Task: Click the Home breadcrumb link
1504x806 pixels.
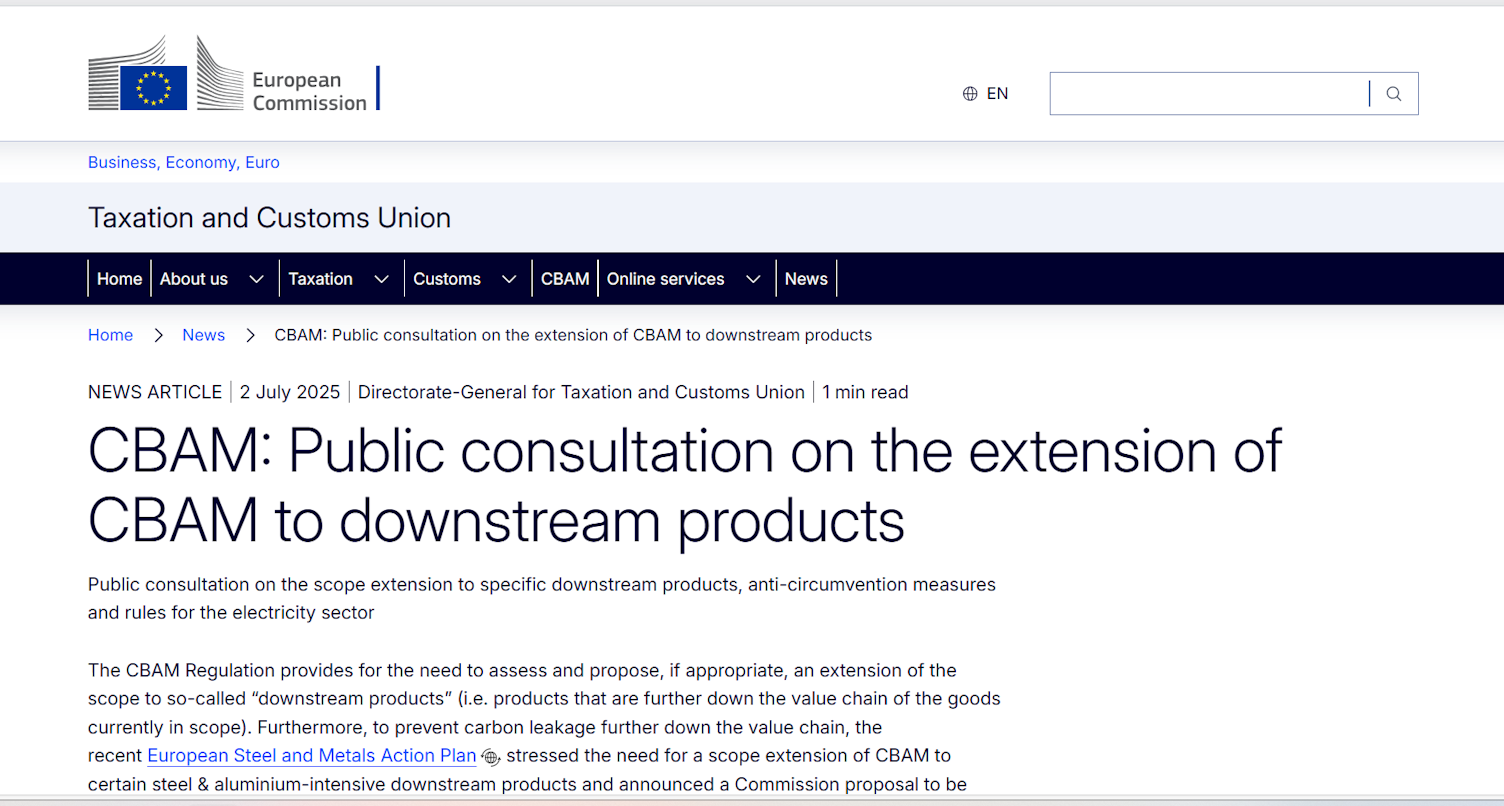Action: (110, 335)
